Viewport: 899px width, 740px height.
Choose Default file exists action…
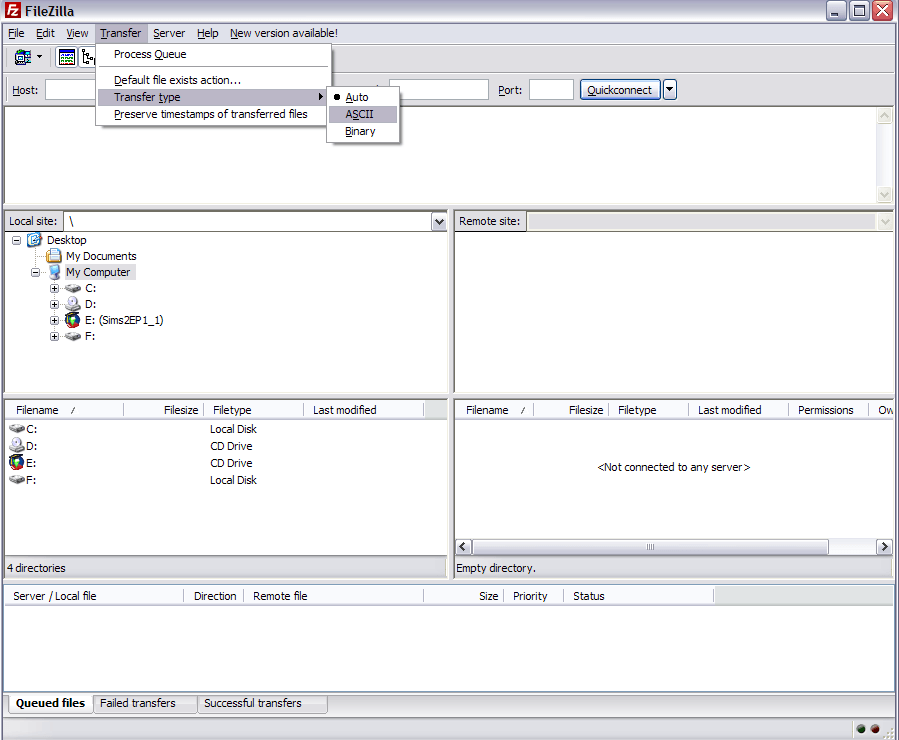pos(213,80)
